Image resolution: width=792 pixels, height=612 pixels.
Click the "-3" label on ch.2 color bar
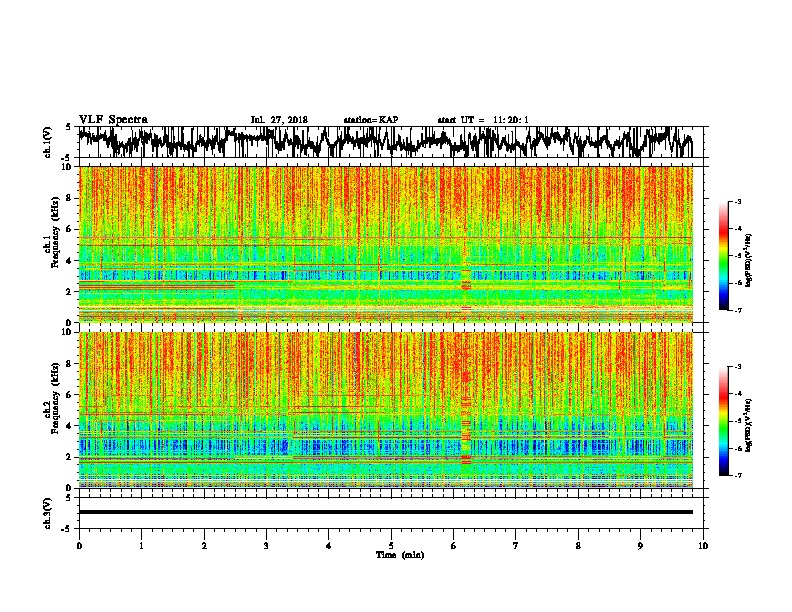pyautogui.click(x=737, y=367)
